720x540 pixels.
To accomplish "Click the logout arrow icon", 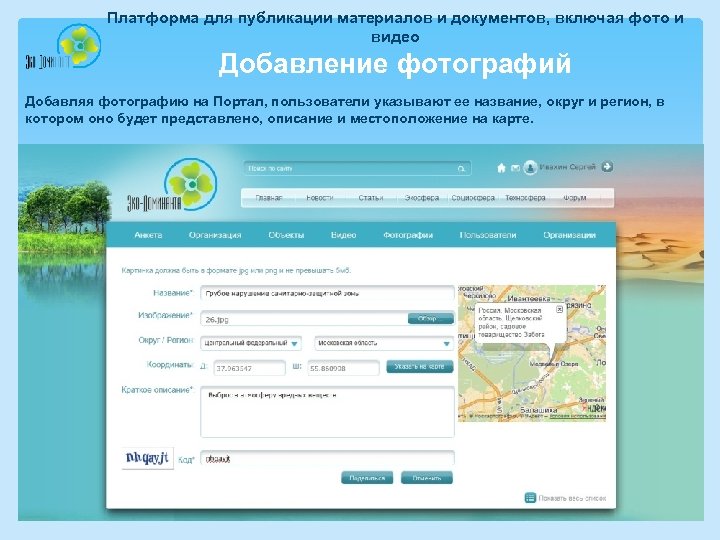I will click(x=607, y=167).
